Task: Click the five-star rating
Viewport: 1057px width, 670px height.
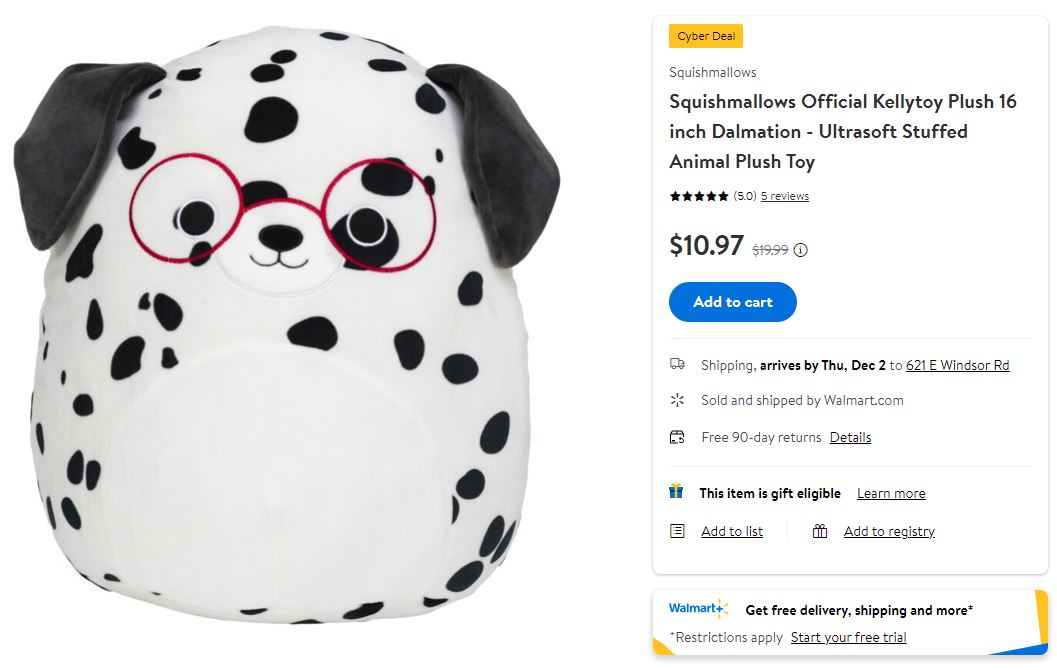Action: coord(699,196)
